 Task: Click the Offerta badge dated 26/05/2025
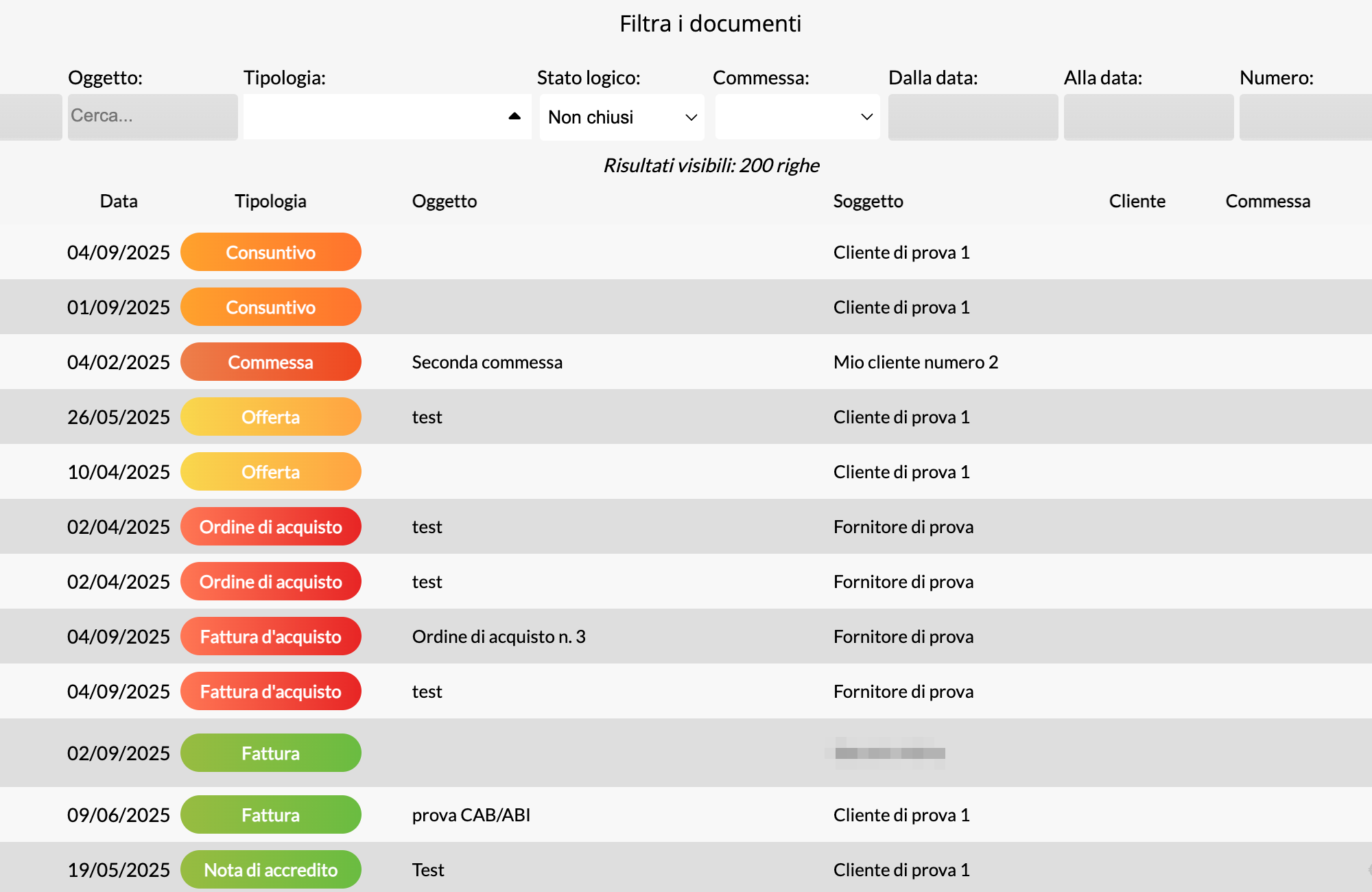tap(270, 417)
